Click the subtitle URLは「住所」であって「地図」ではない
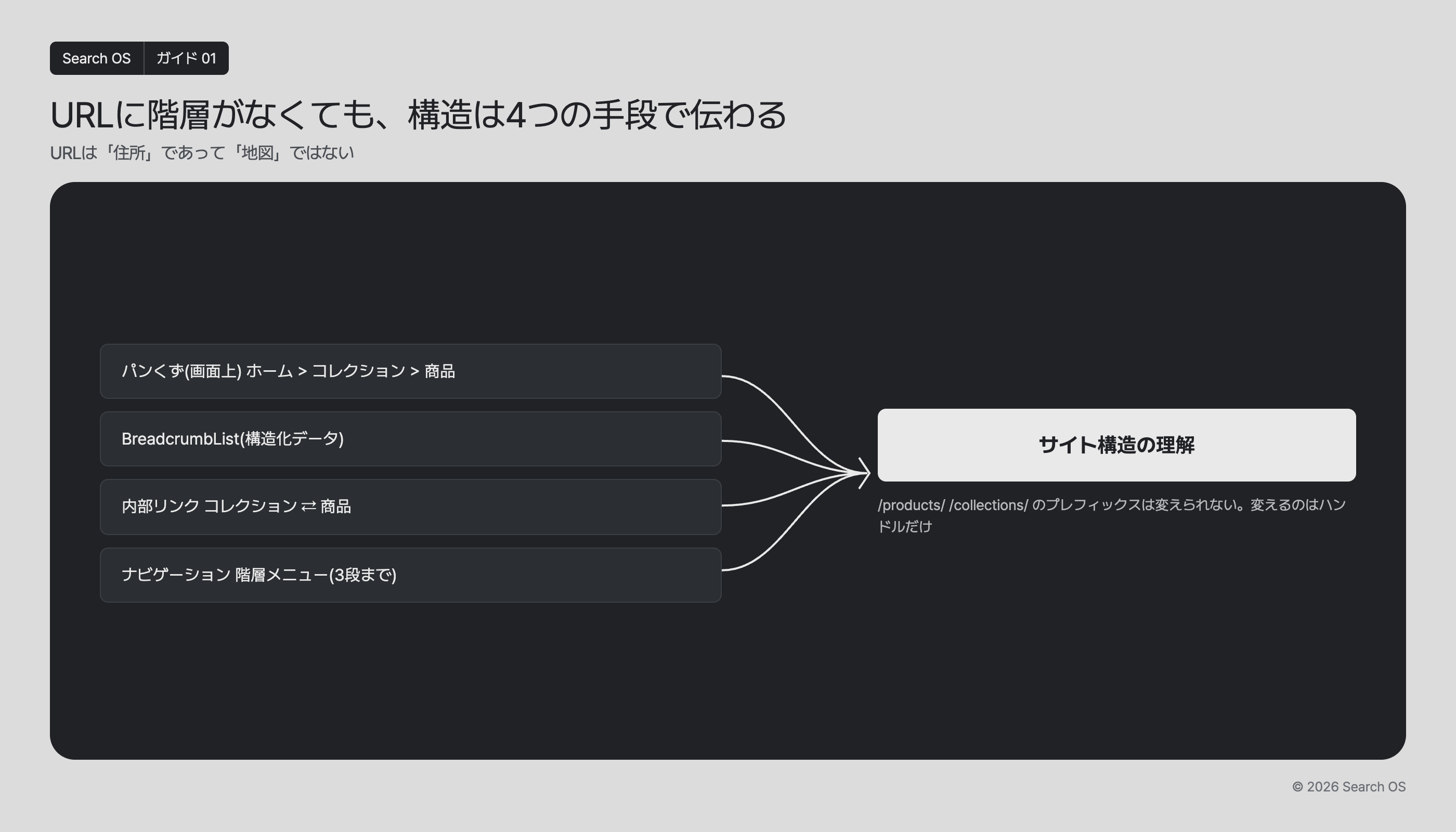Viewport: 1456px width, 832px height. click(202, 152)
